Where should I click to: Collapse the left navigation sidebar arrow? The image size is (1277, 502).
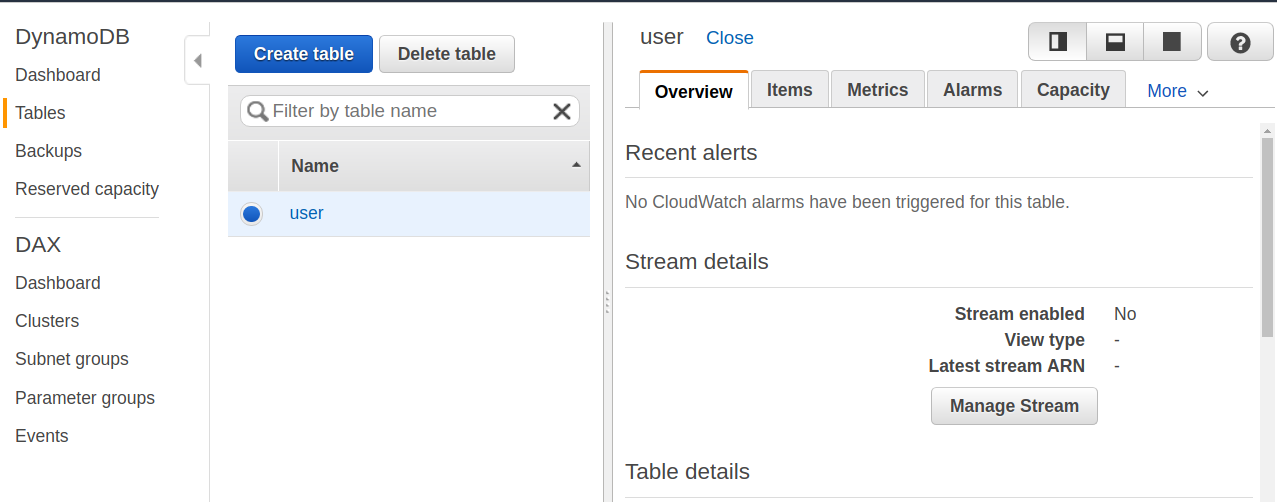(x=197, y=61)
